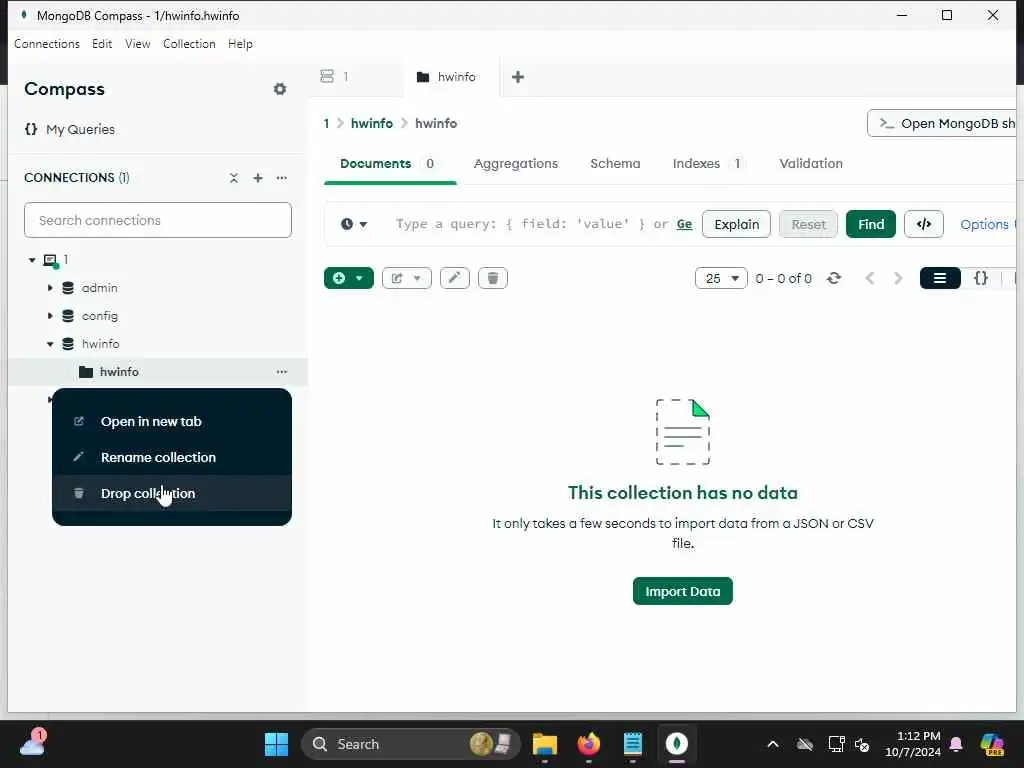Click update documents pencil button
Viewport: 1024px width, 768px height.
(455, 278)
